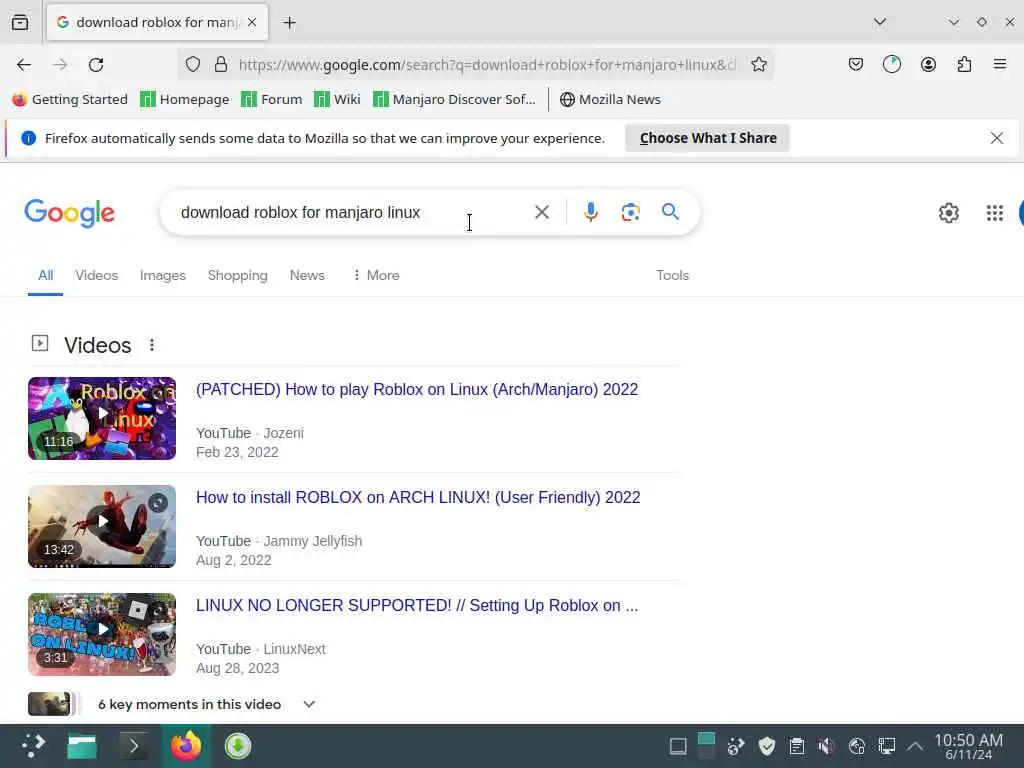Open the clock showing 10:50 AM
The height and width of the screenshot is (768, 1024).
point(968,746)
